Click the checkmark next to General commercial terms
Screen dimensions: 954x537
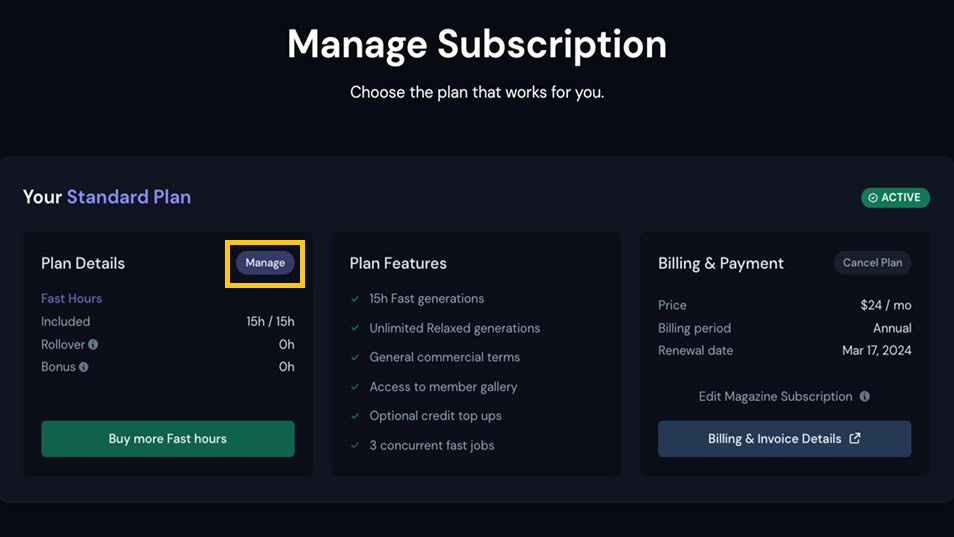[x=355, y=357]
